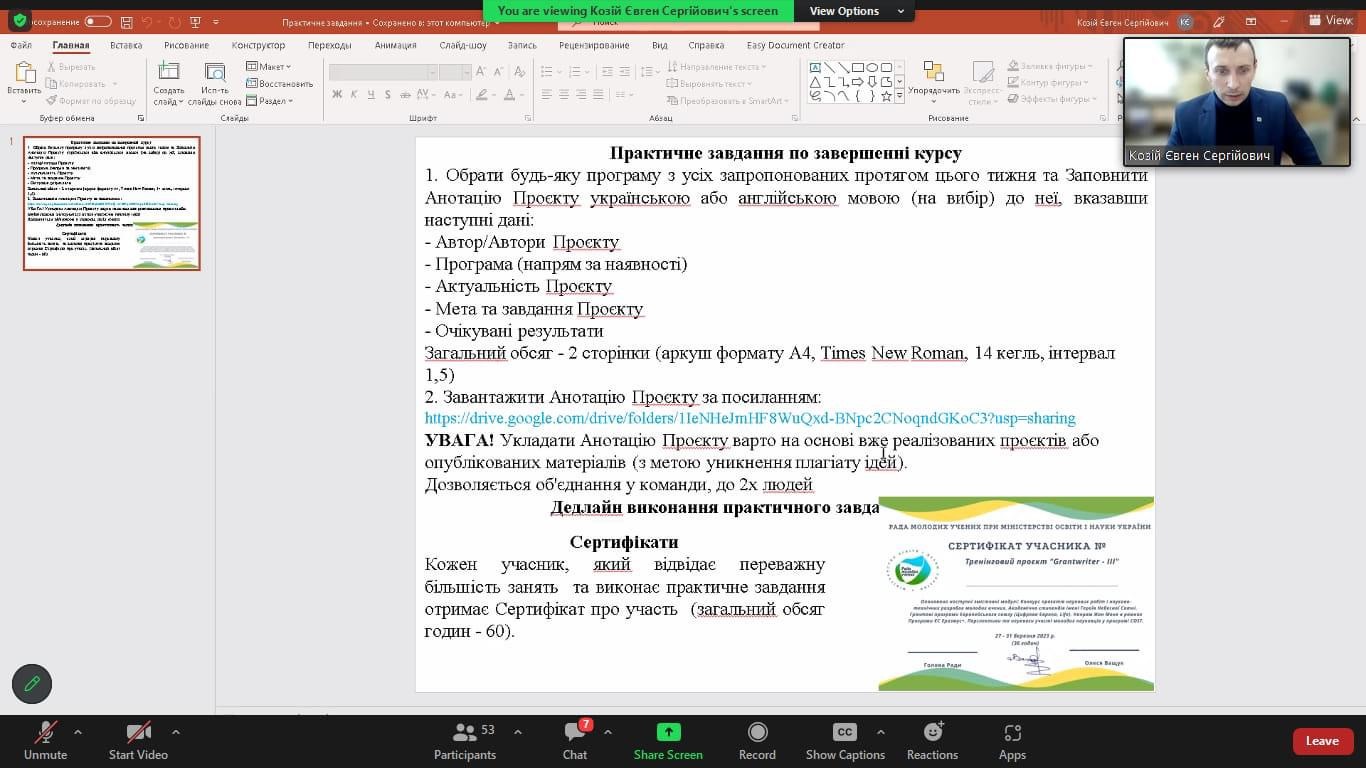
Task: Toggle bold formatting in the ribbon
Action: [x=337, y=95]
